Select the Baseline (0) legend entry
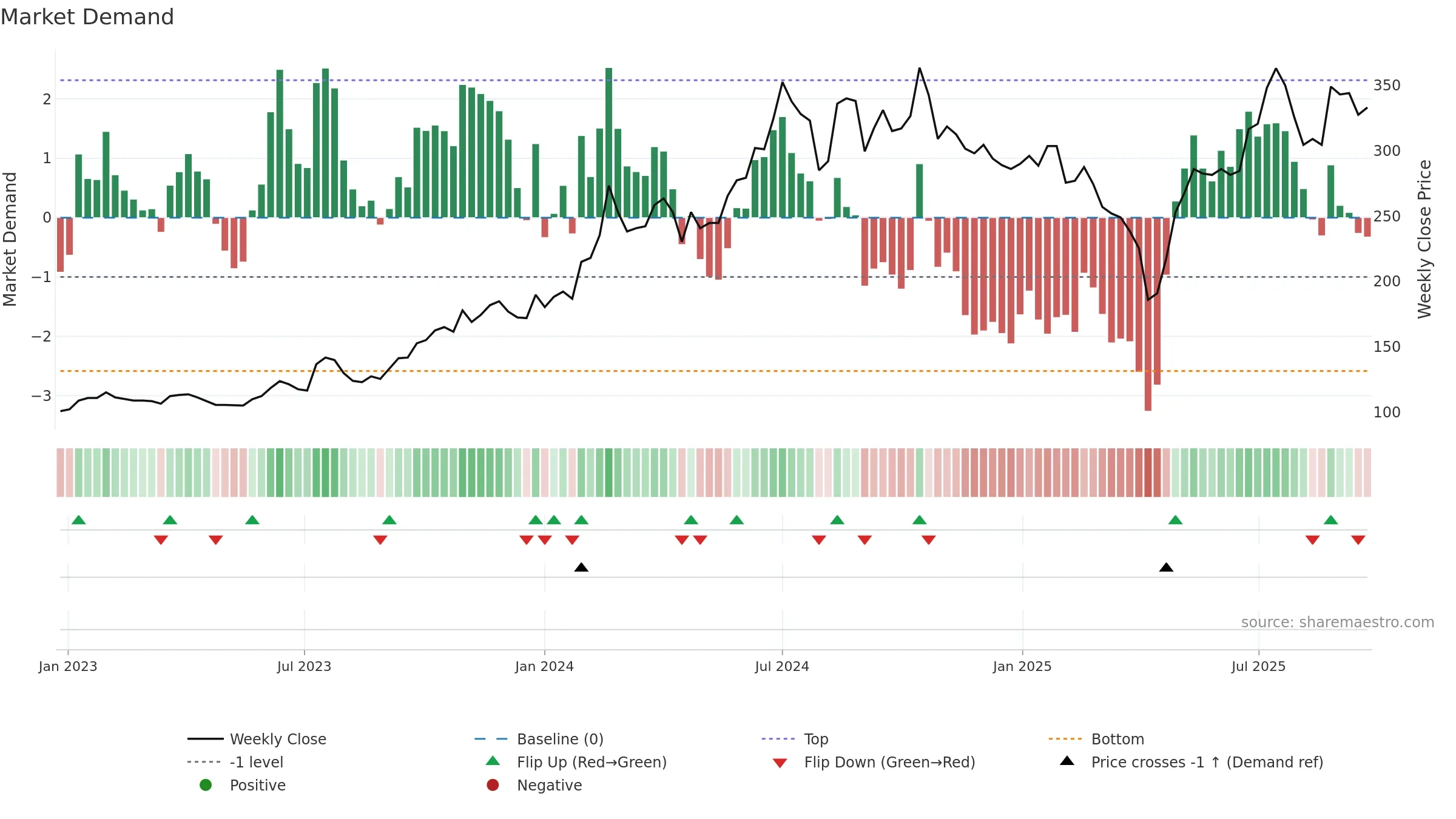Screen dimensions: 1456x819 (539, 739)
